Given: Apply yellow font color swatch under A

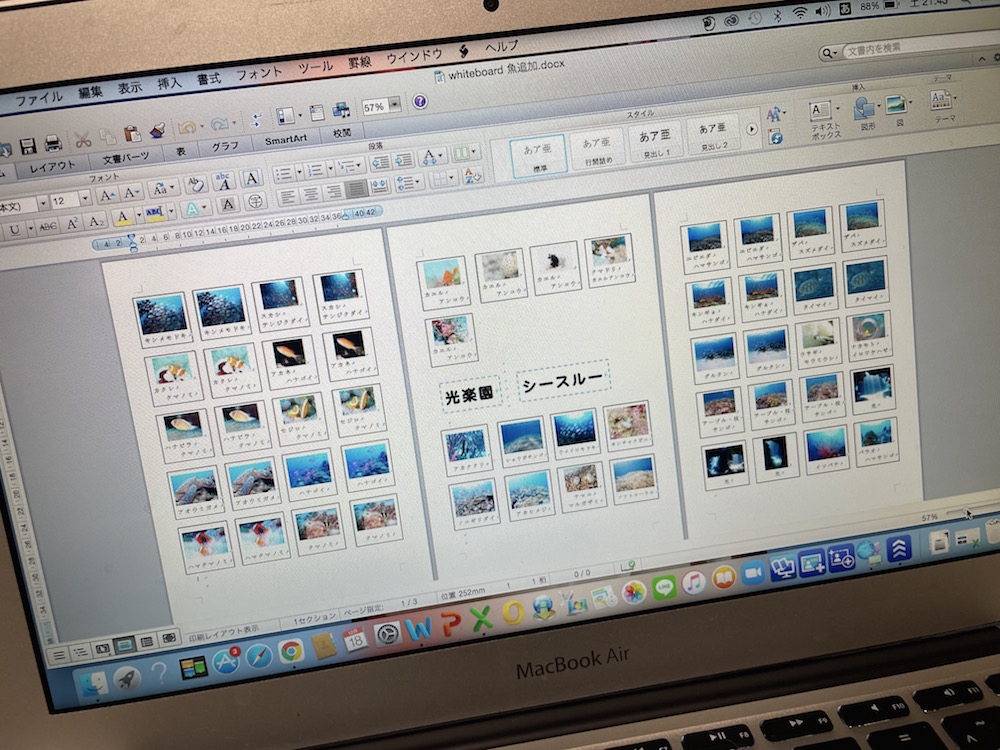Looking at the screenshot, I should (x=122, y=218).
